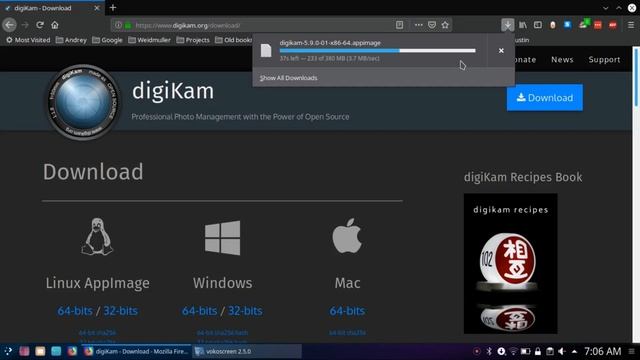640x360 pixels.
Task: Download Windows 64-bits installer
Action: (x=200, y=311)
